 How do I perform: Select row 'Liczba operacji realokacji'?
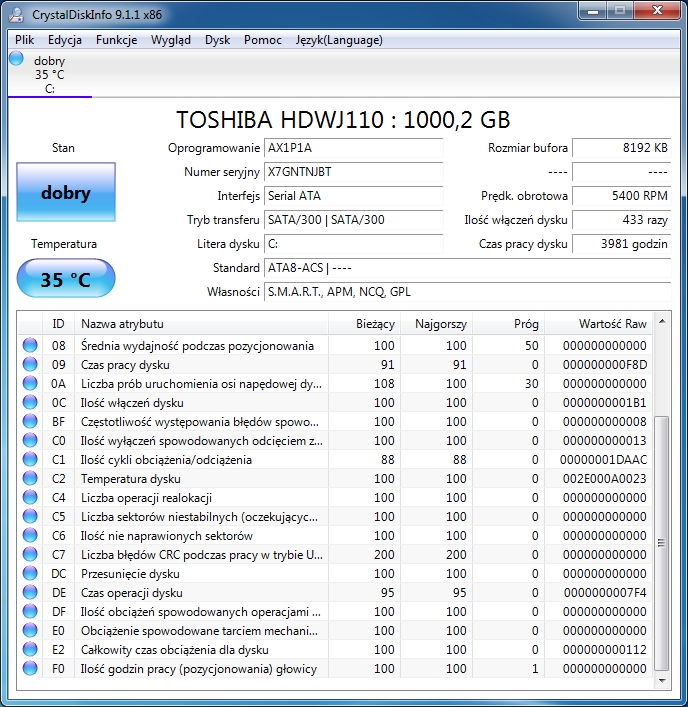[335, 497]
